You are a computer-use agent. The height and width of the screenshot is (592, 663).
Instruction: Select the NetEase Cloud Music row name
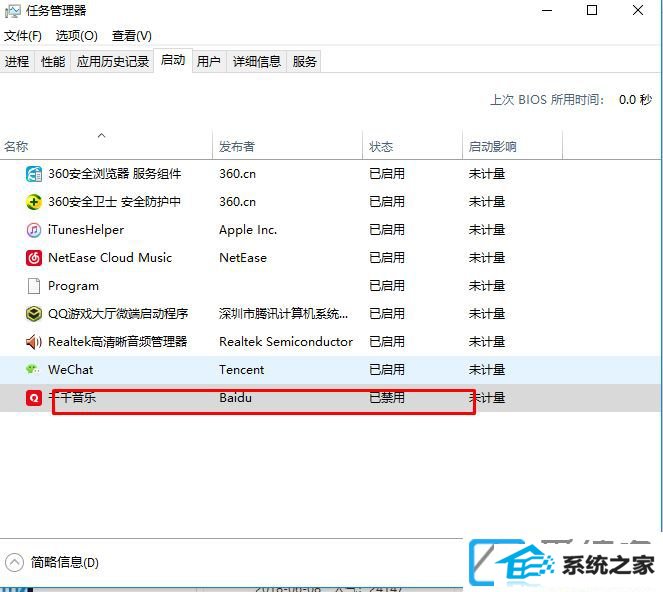pos(110,258)
